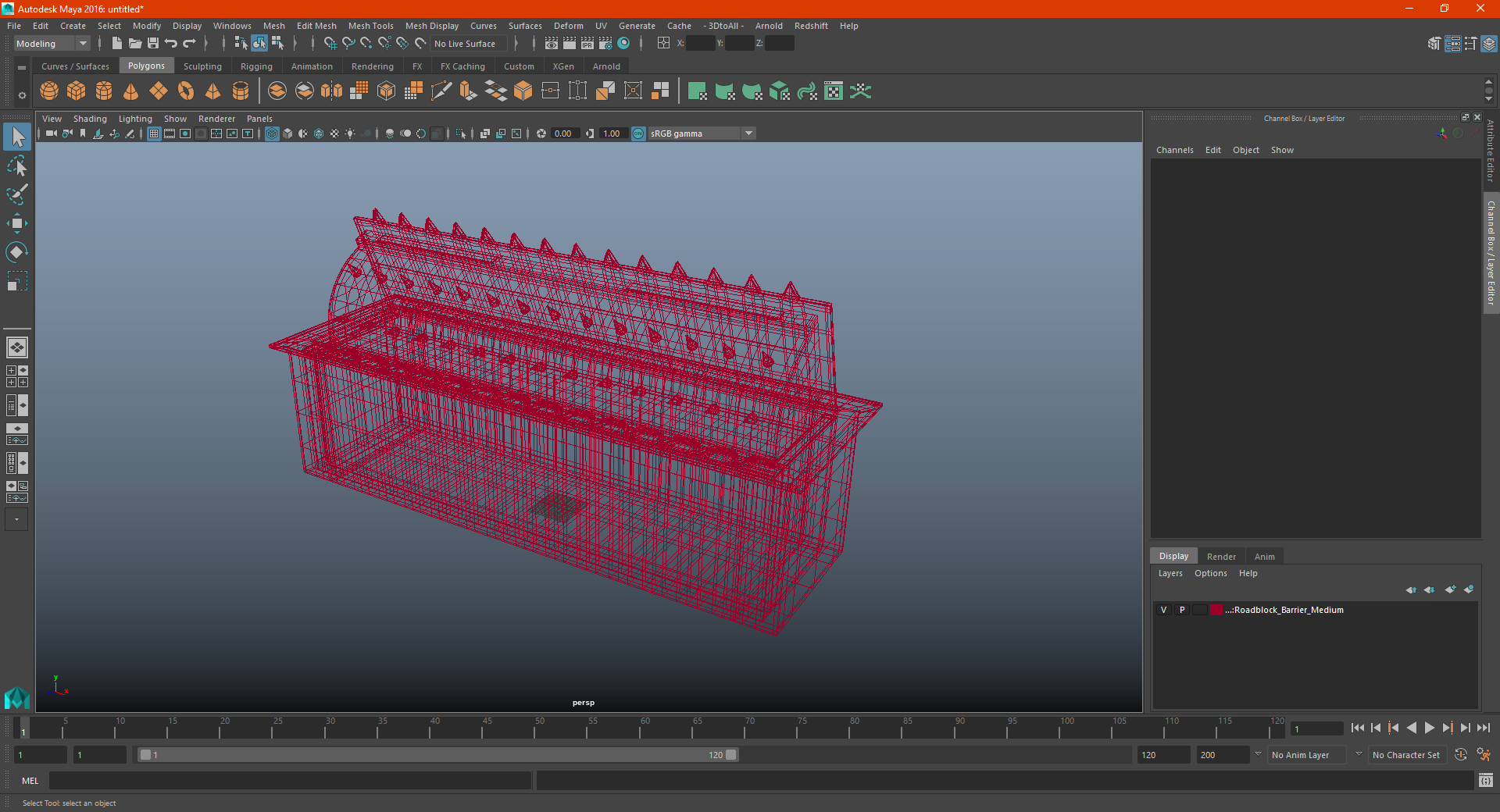Viewport: 1500px width, 812px height.
Task: Open the IPR render icon
Action: (587, 44)
